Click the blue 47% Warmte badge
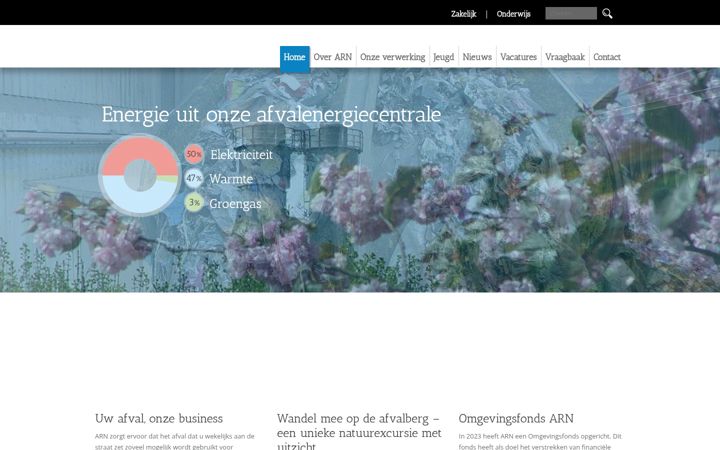 (x=194, y=178)
